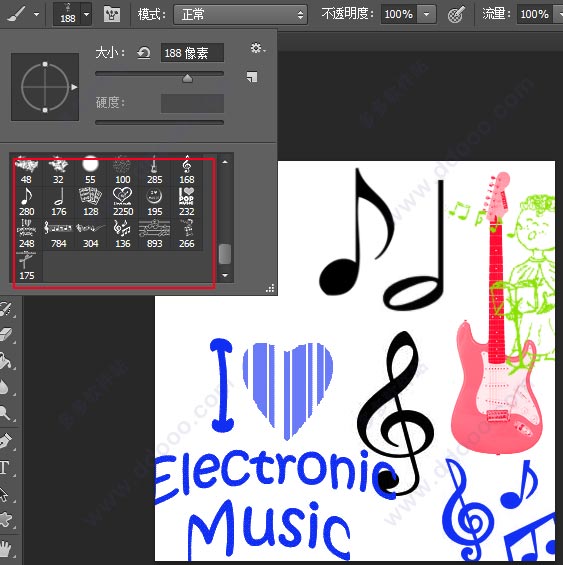Select the I love pop music brush 232
Image resolution: width=563 pixels, height=565 pixels.
(x=186, y=202)
